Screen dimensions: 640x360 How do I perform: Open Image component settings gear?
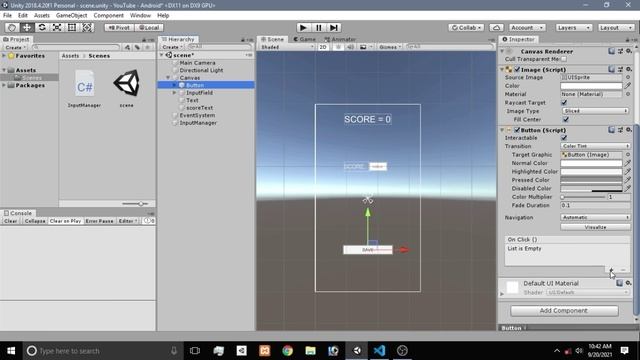629,69
